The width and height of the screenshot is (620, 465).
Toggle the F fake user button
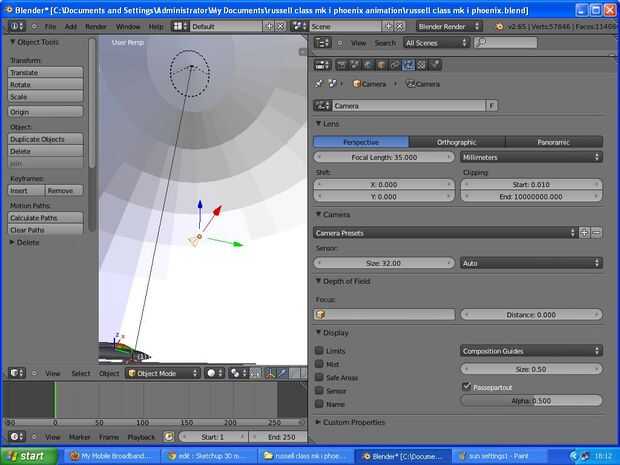click(x=491, y=106)
